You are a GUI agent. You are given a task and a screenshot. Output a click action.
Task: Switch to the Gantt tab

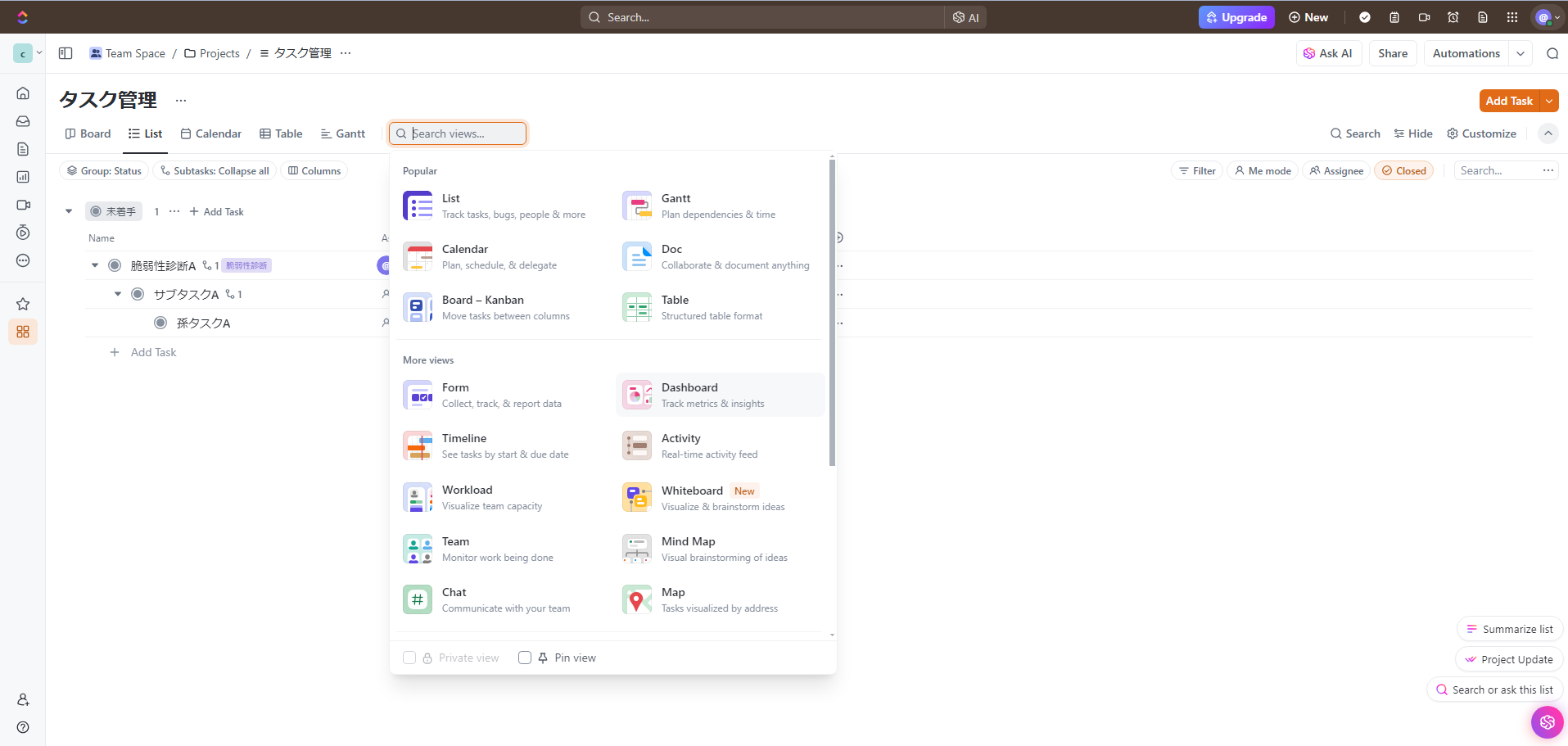coord(343,133)
